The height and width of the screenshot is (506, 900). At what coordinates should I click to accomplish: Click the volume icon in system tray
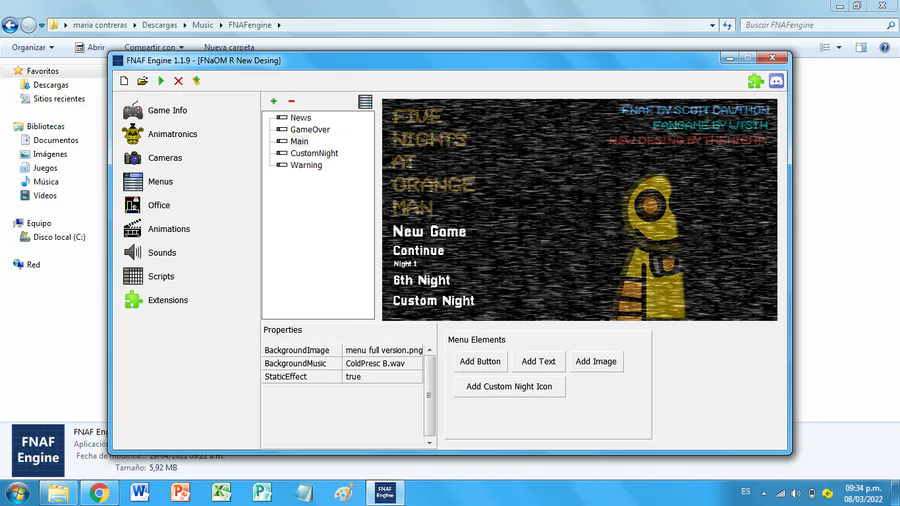click(796, 493)
